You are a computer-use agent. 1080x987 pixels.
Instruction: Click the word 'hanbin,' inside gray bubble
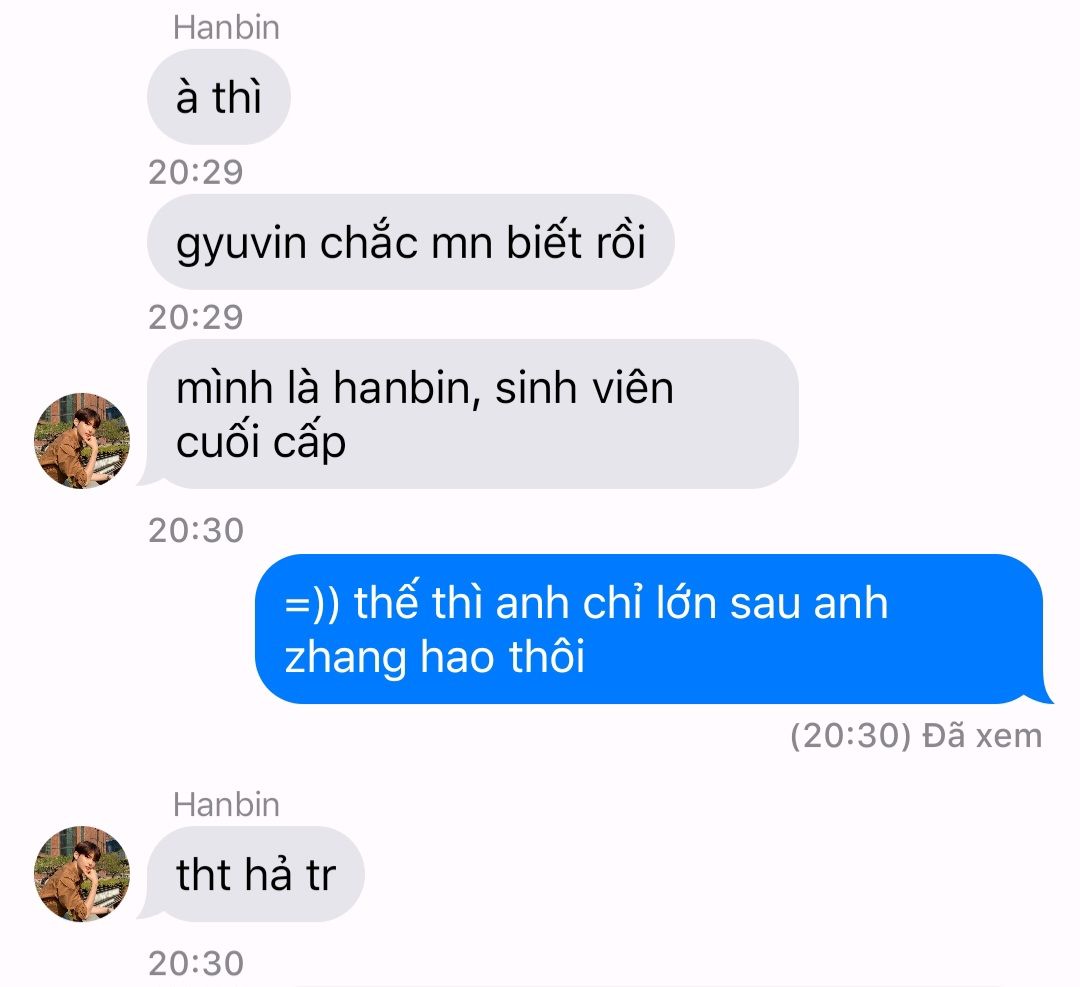tap(406, 388)
